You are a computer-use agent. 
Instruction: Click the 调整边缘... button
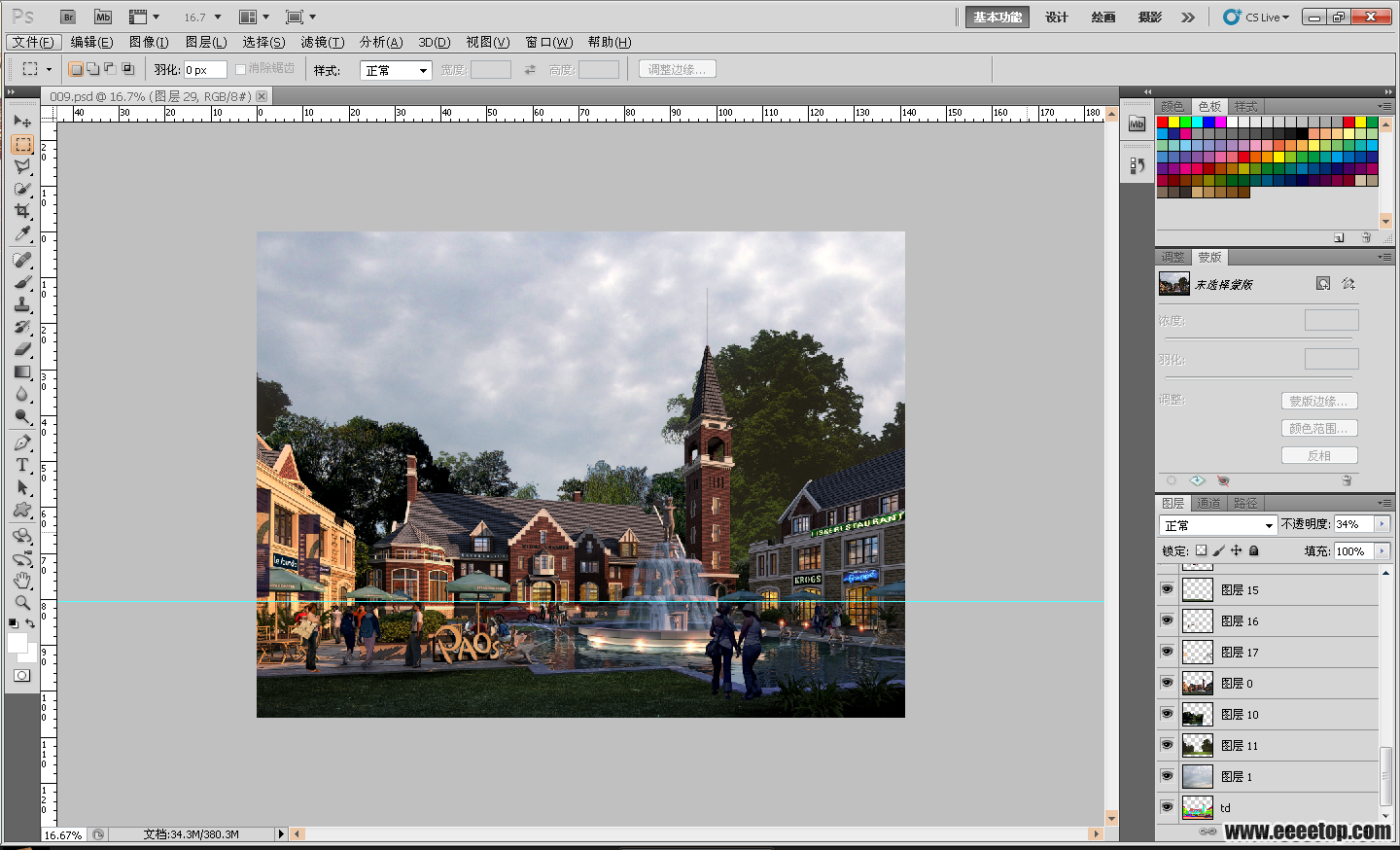678,69
